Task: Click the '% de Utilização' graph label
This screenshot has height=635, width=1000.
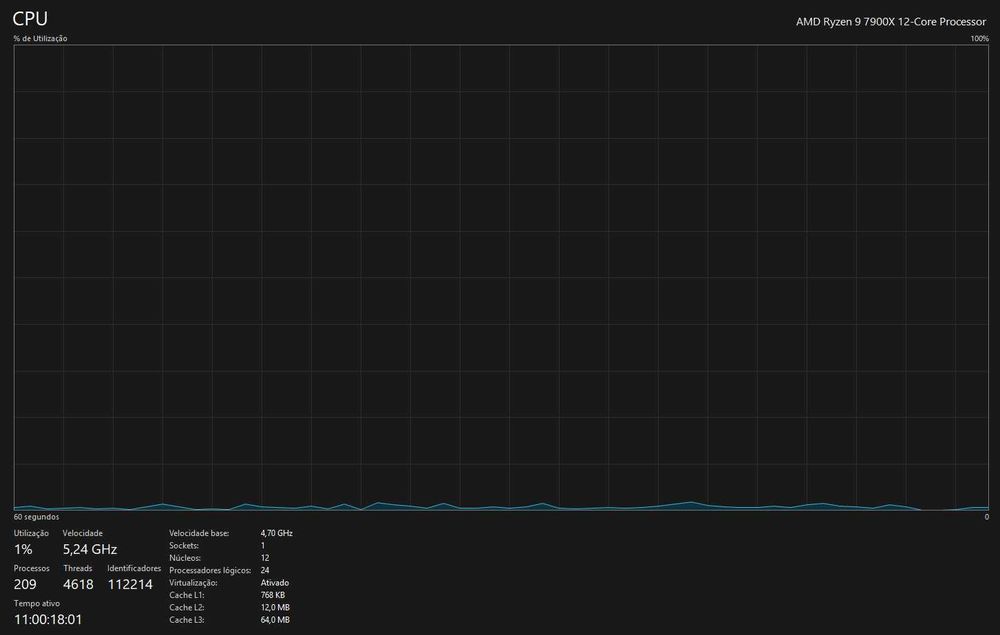Action: click(40, 38)
